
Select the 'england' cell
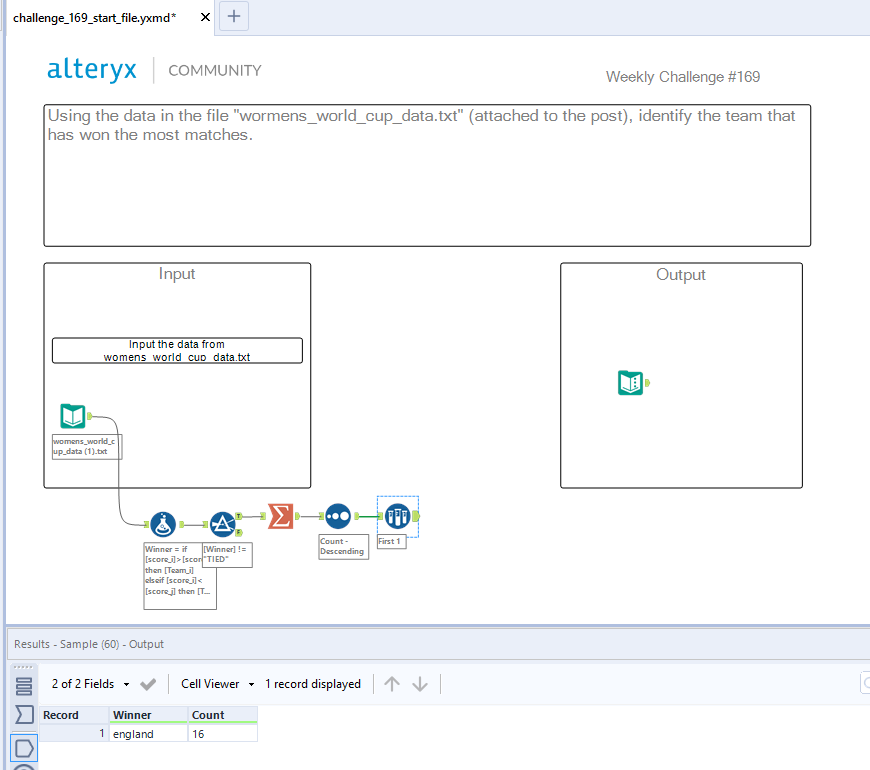(148, 734)
